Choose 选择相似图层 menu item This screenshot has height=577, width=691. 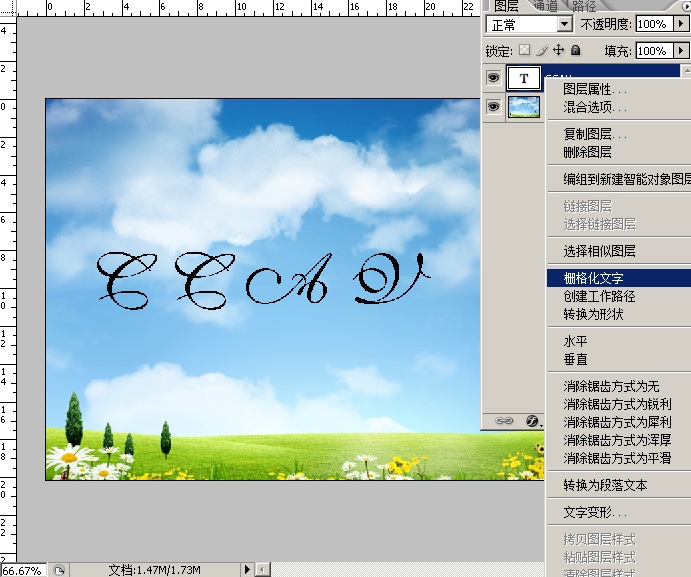point(599,251)
